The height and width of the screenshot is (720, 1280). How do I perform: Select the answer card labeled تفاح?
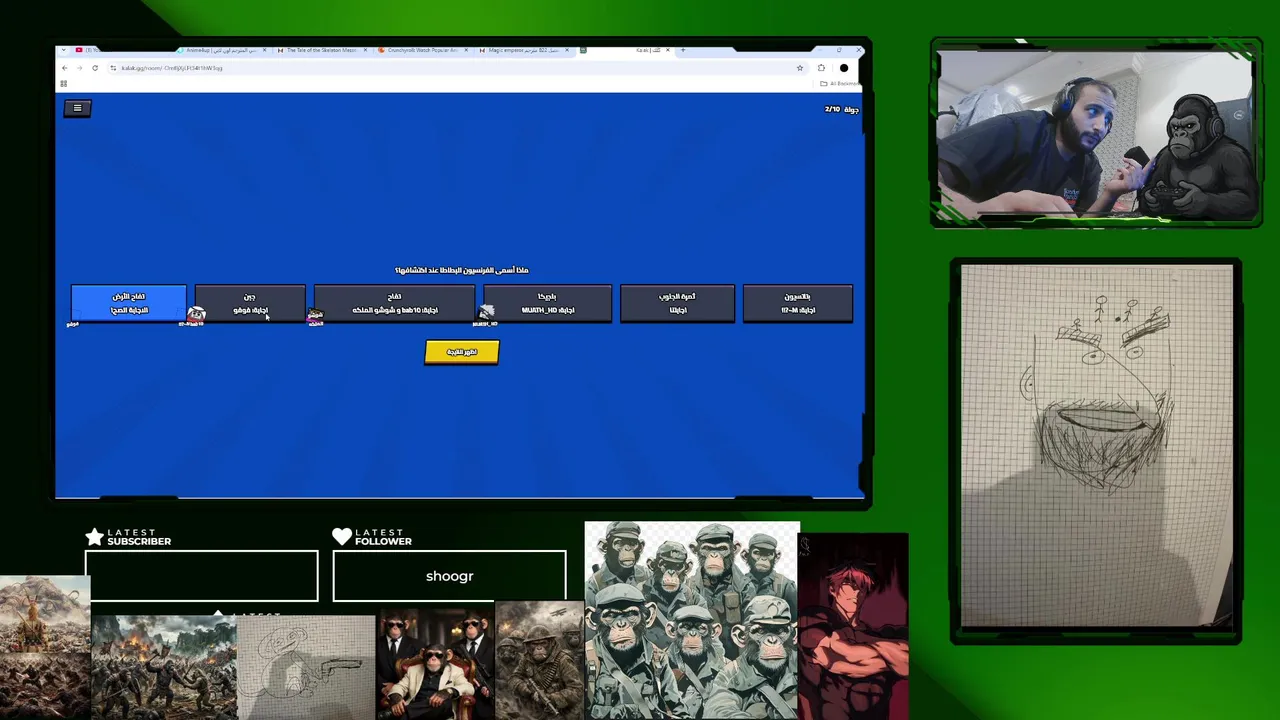pos(394,303)
